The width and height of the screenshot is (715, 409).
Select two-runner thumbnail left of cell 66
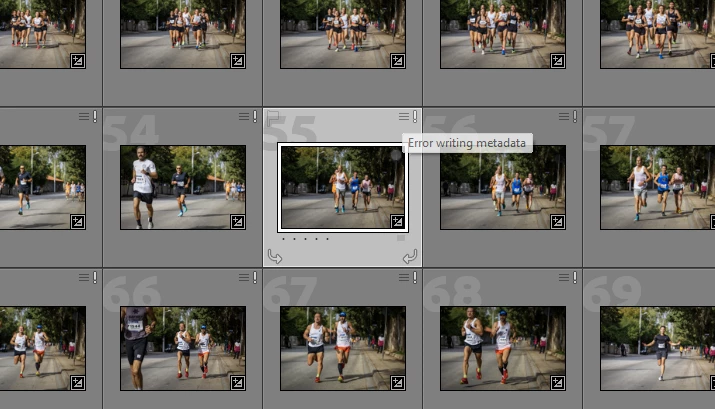43,348
